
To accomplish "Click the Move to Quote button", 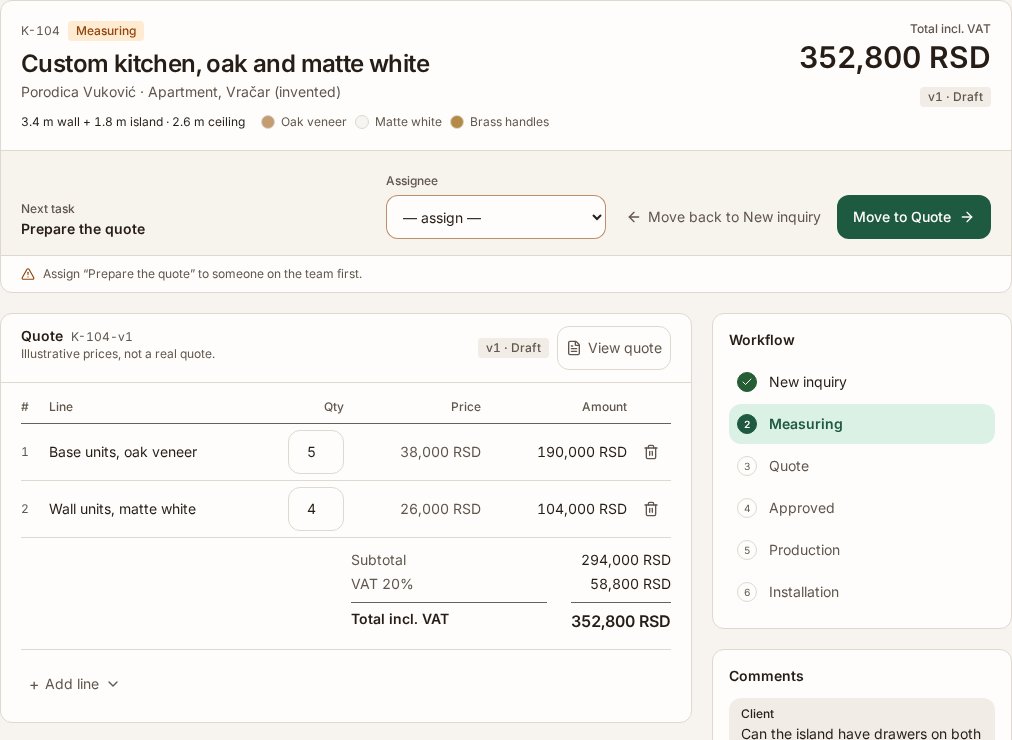I will (913, 217).
